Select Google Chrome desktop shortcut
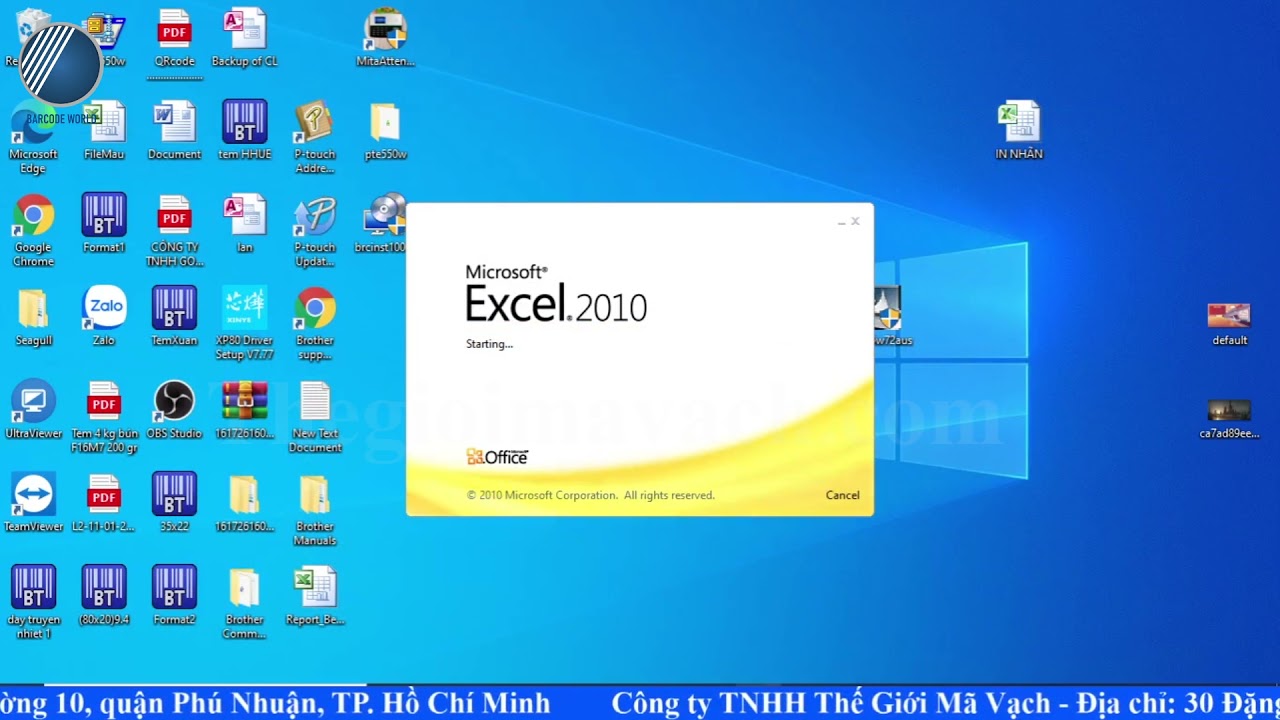Screen dimensions: 1280x720 tap(33, 232)
